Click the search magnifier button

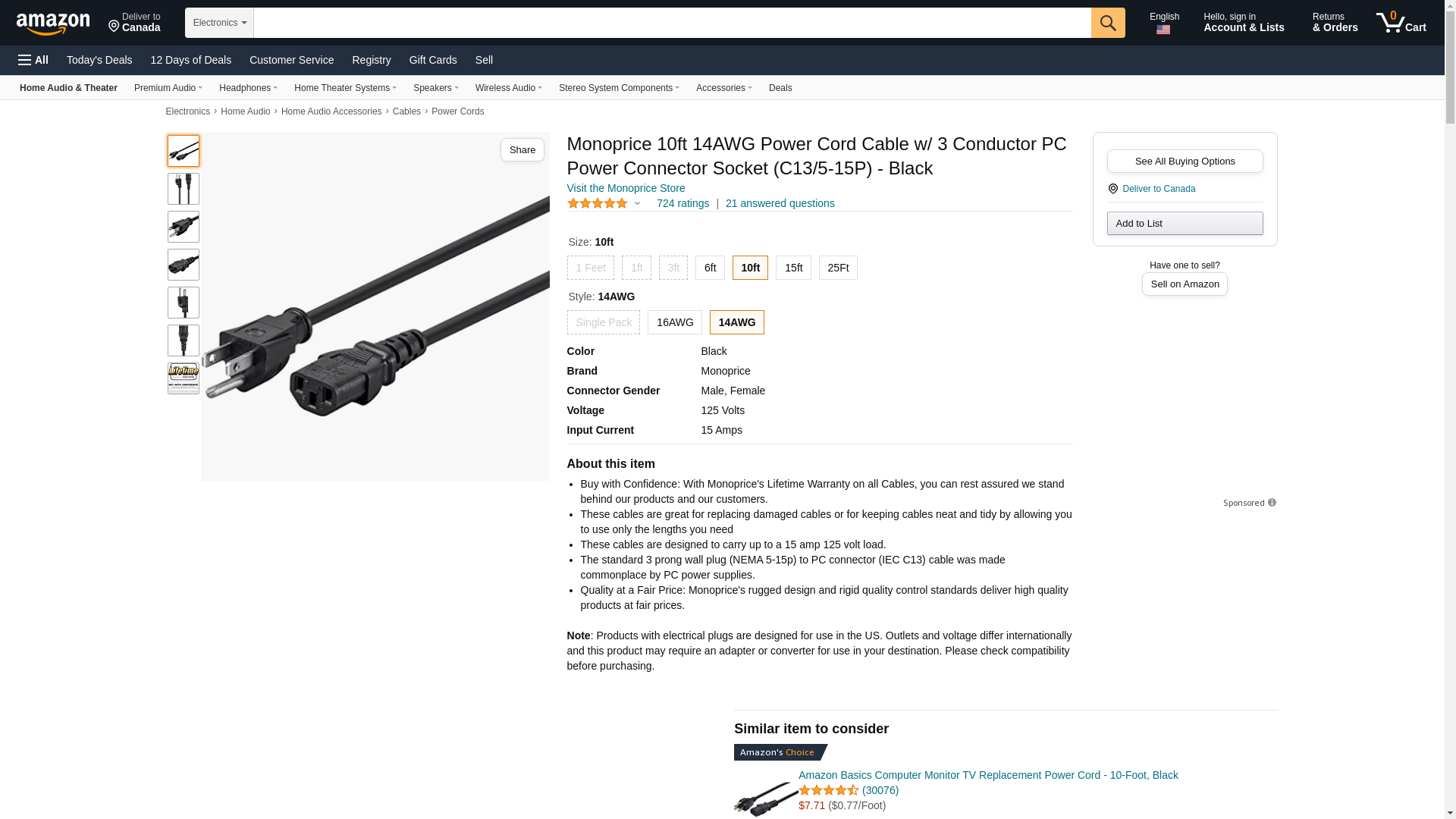tap(1108, 23)
